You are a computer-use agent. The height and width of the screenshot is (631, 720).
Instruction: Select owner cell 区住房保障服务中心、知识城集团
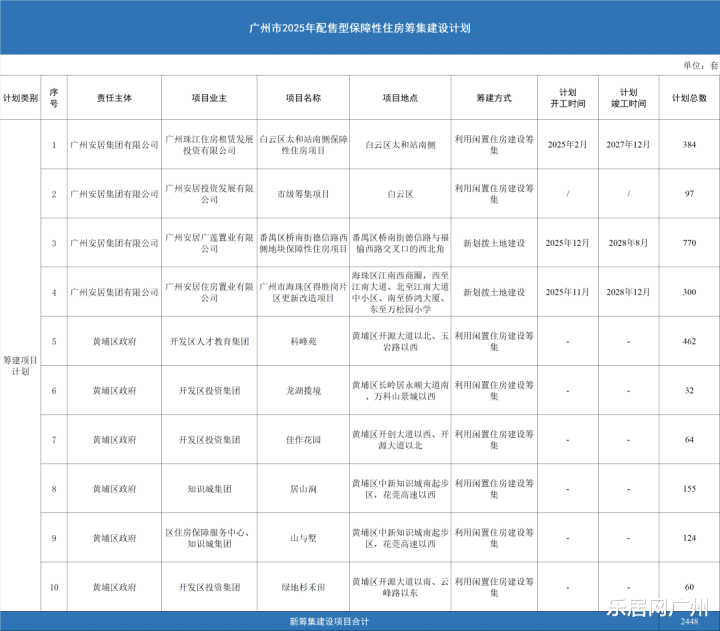(x=209, y=538)
